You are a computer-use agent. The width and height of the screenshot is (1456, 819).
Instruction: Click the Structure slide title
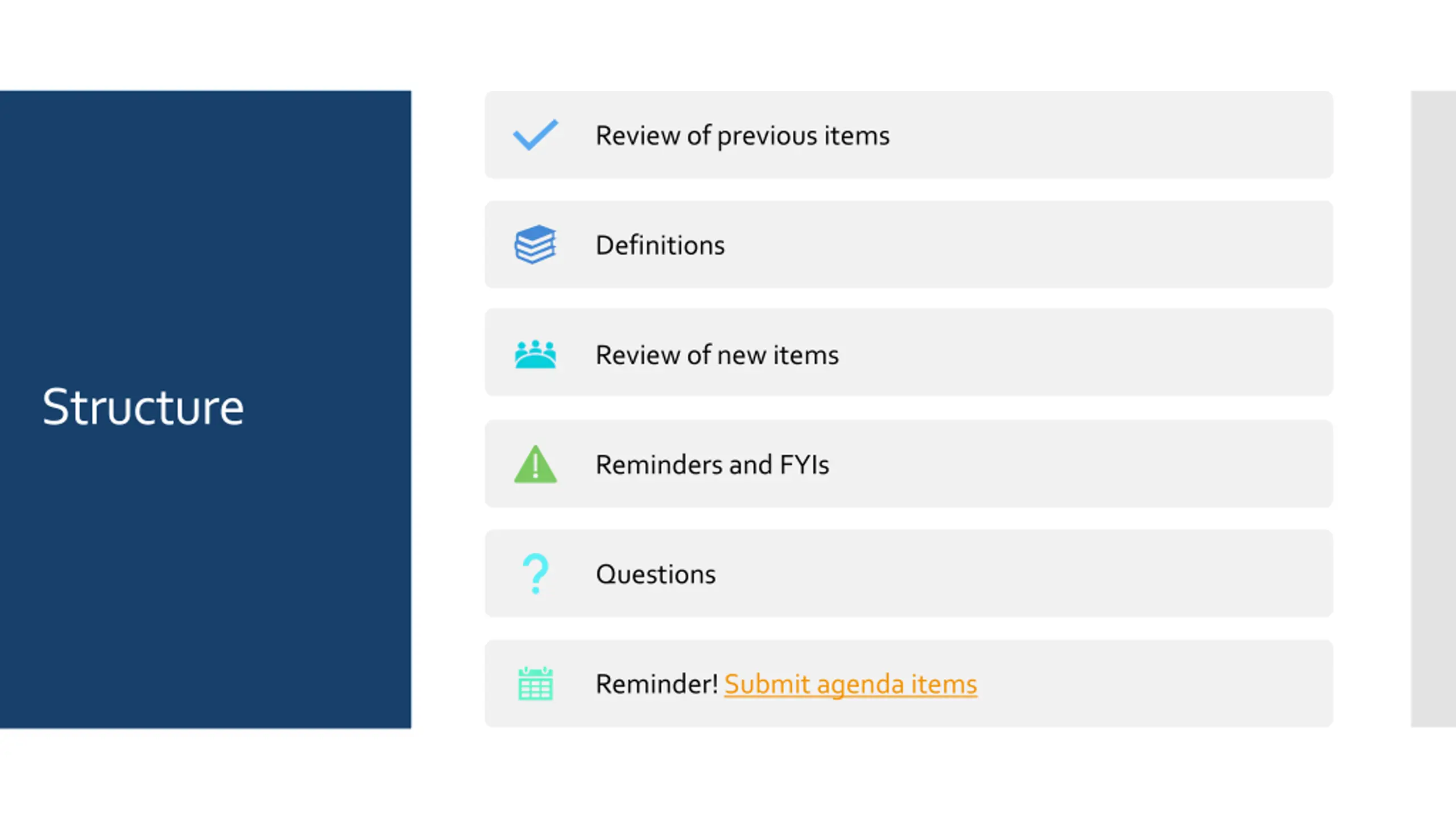coord(143,407)
